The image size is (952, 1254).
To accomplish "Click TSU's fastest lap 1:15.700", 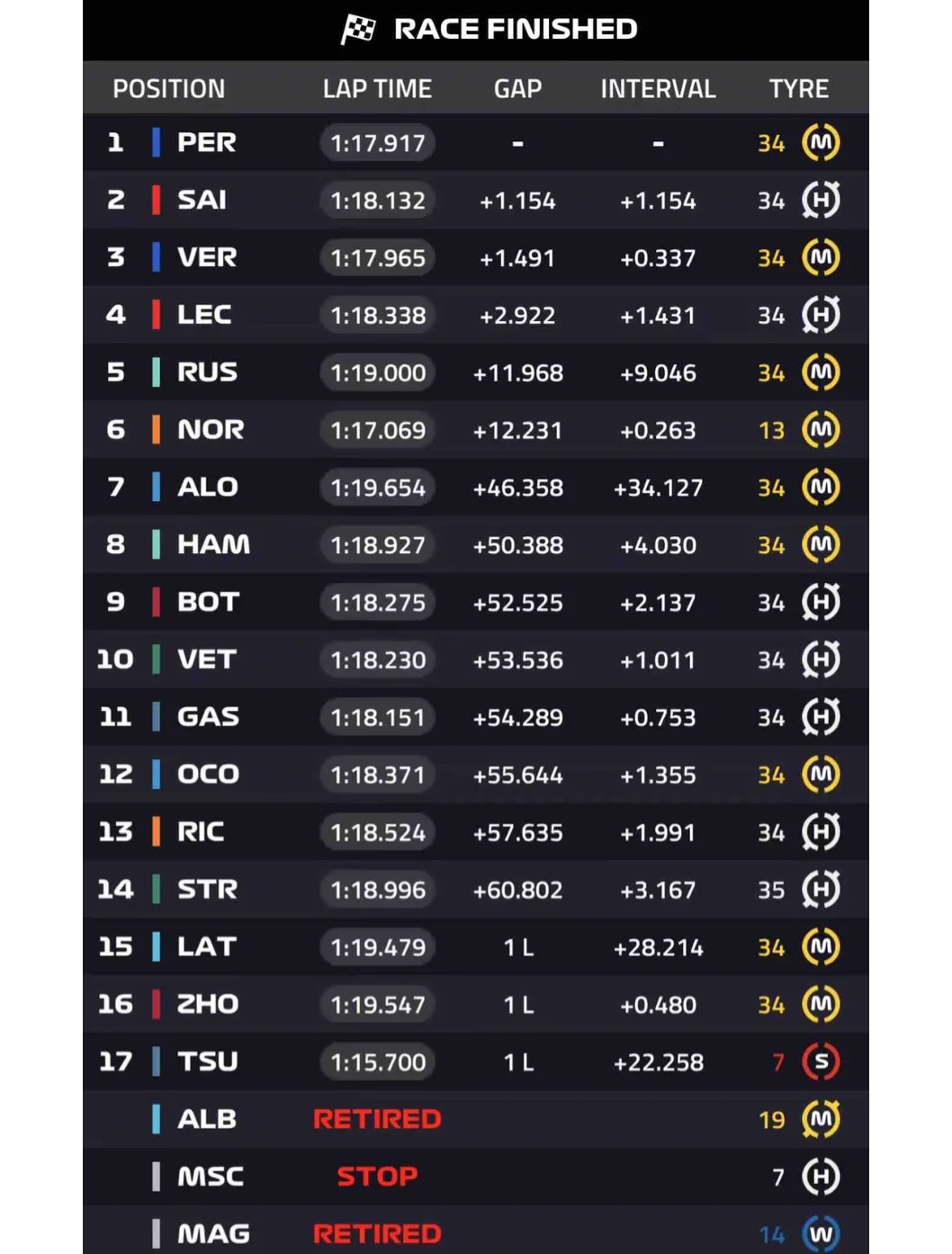I will pos(377,1062).
